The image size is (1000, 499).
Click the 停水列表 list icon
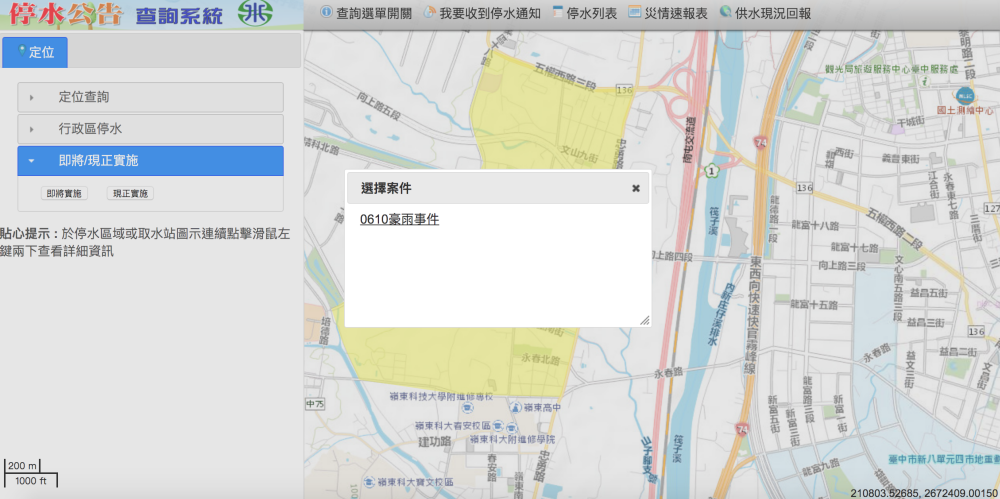pyautogui.click(x=558, y=13)
